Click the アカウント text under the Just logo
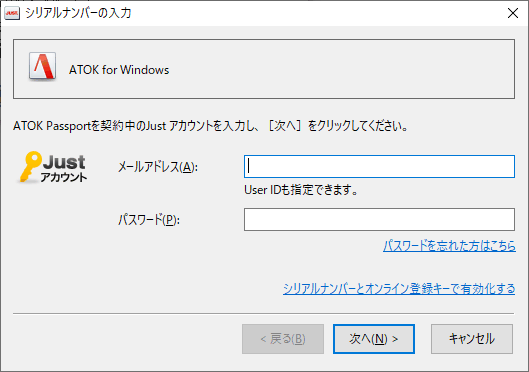The width and height of the screenshot is (529, 372). (64, 177)
